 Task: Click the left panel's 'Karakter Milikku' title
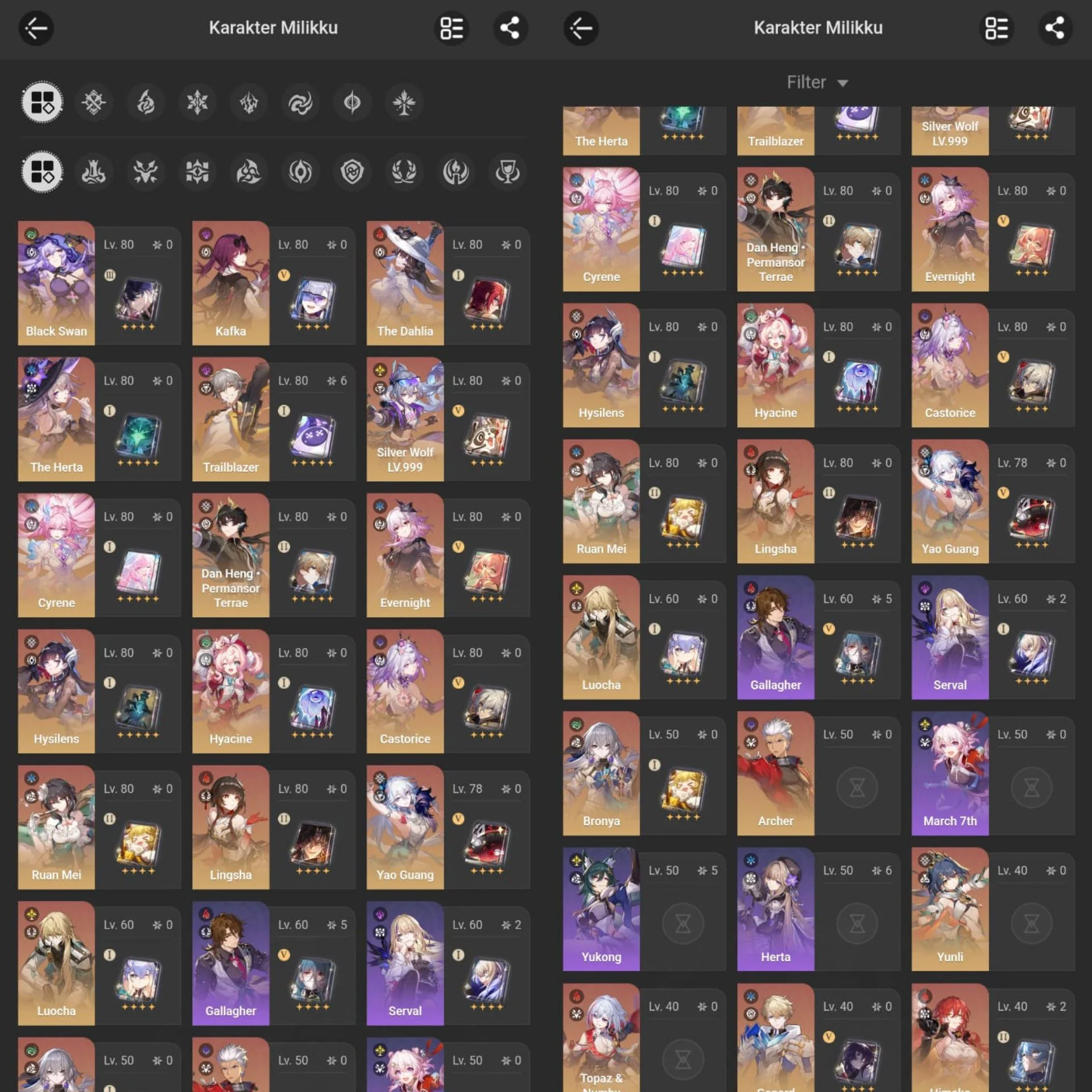point(273,28)
